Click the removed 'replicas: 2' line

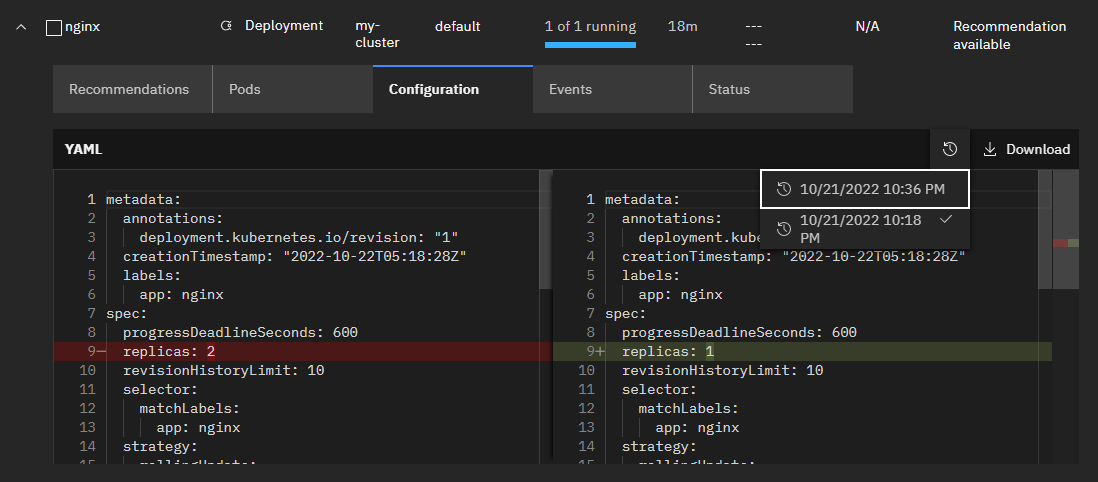pyautogui.click(x=168, y=352)
